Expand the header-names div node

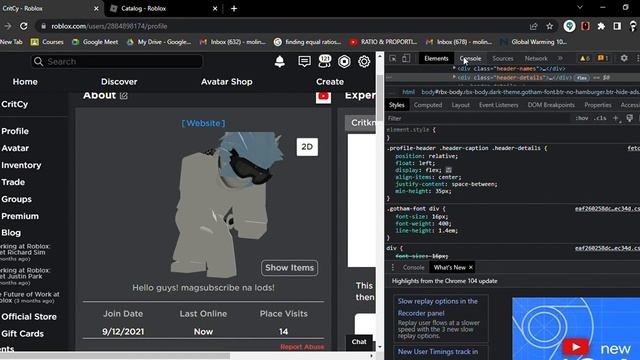454,69
